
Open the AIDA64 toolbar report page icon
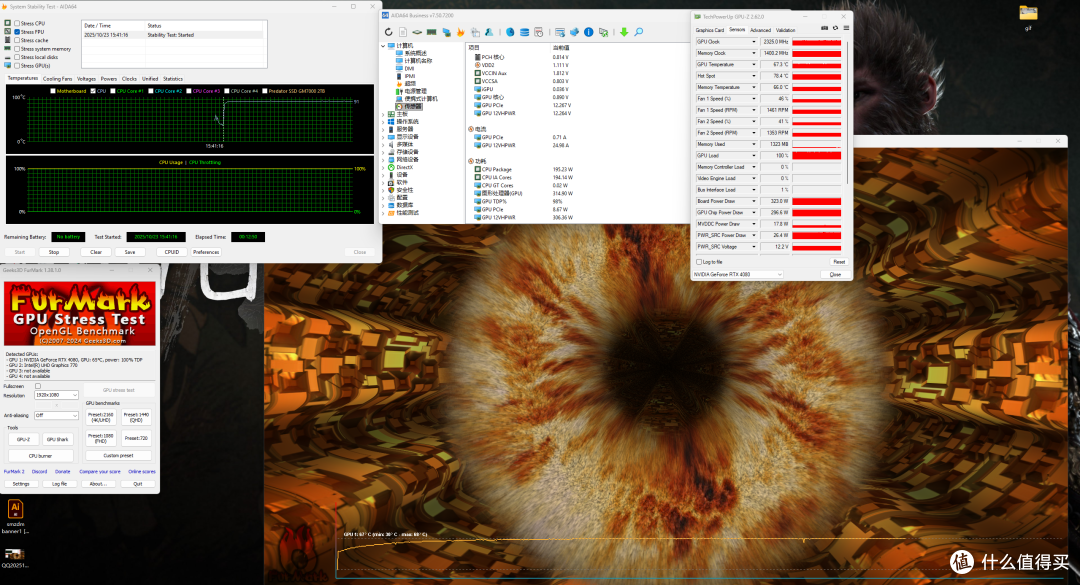[x=403, y=32]
